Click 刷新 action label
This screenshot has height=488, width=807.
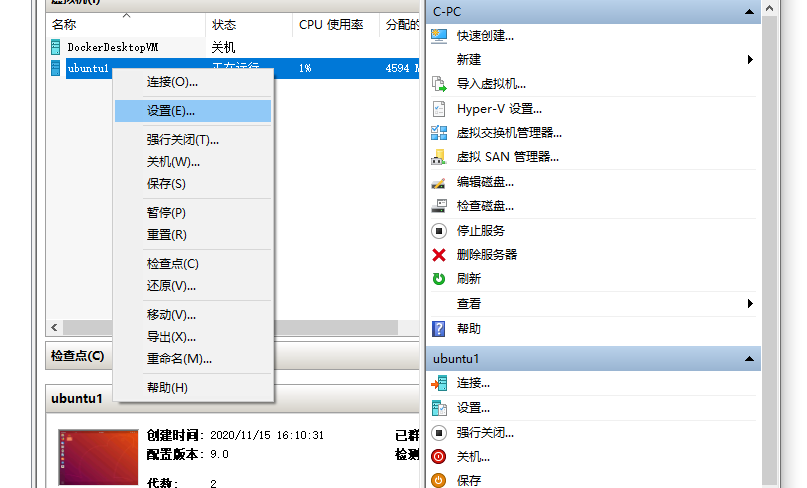[468, 279]
